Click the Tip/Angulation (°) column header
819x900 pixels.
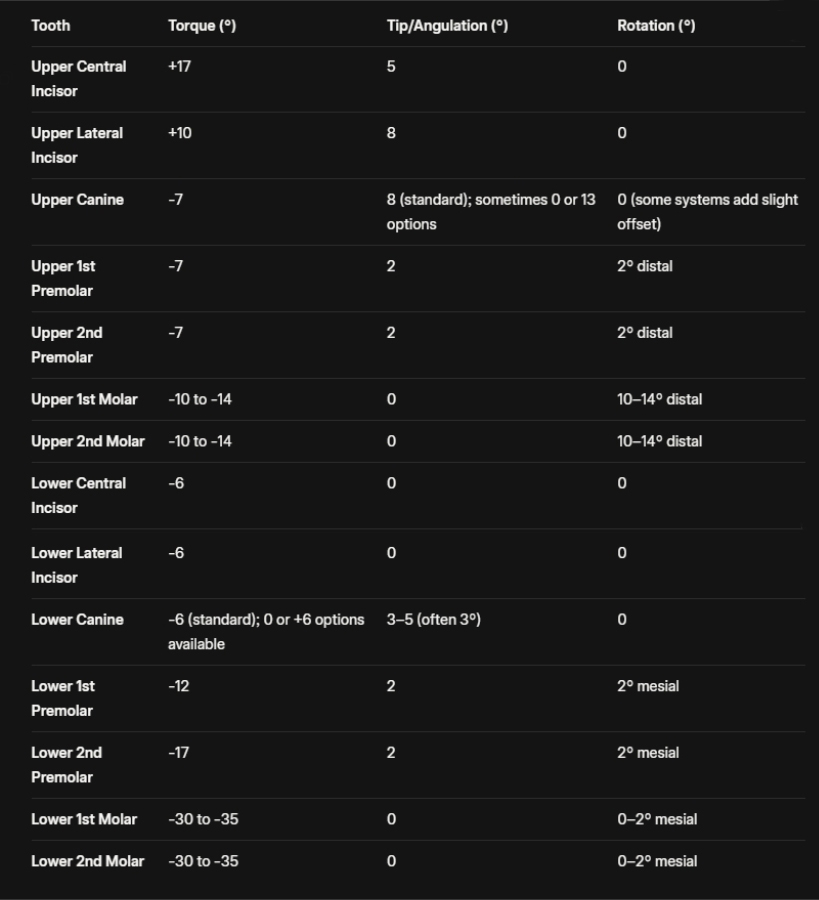coord(447,26)
